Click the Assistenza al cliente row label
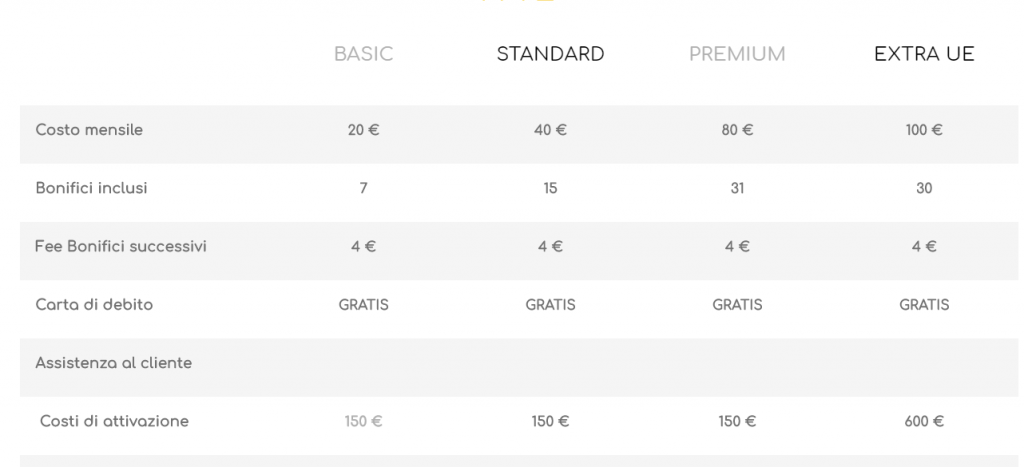This screenshot has height=467, width=1024. coord(113,363)
